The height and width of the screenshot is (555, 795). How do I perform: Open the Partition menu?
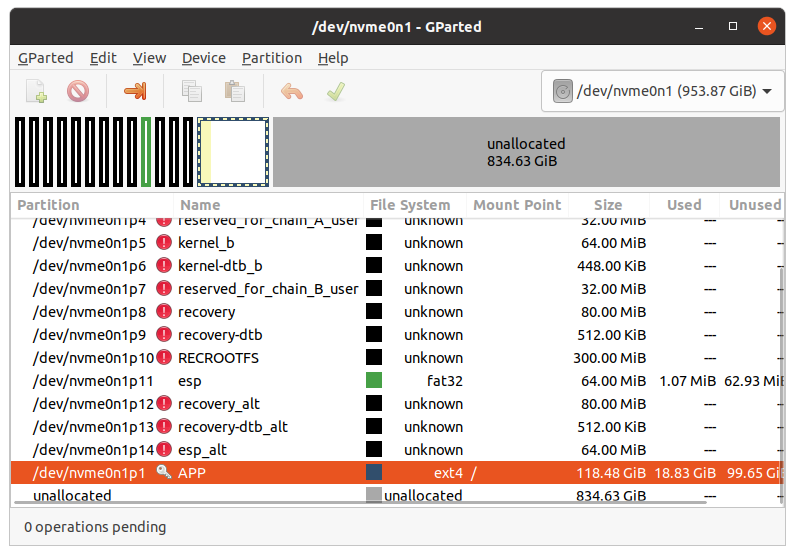[x=271, y=58]
